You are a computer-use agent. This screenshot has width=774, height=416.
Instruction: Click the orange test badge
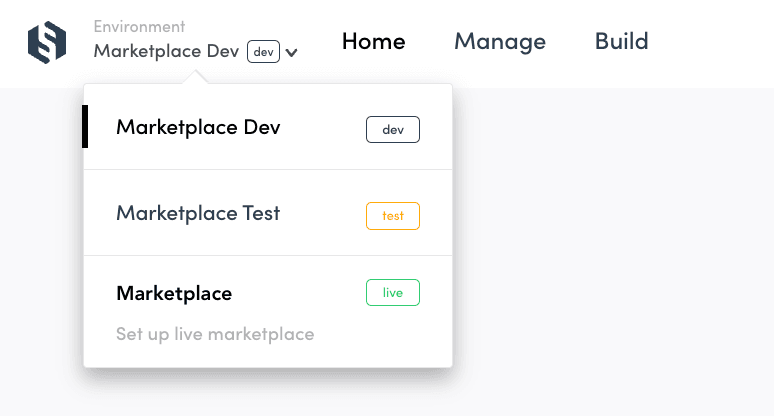[x=392, y=216]
